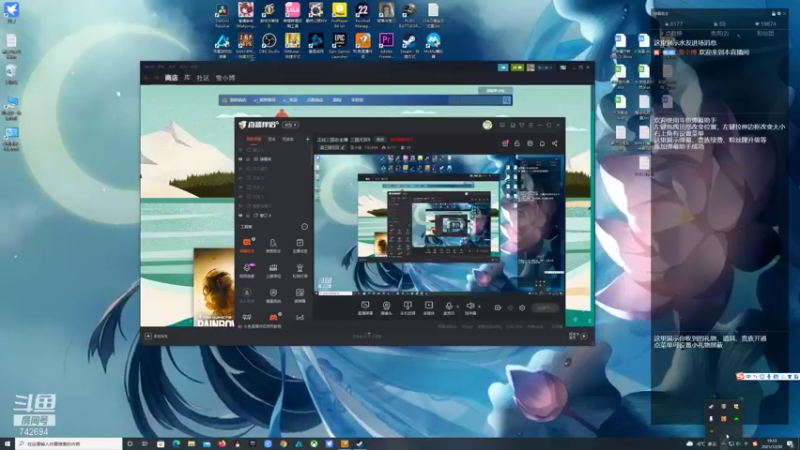Open the mode dropdown beside Douyu companion logo
Image resolution: width=800 pixels, height=450 pixels.
click(x=290, y=125)
